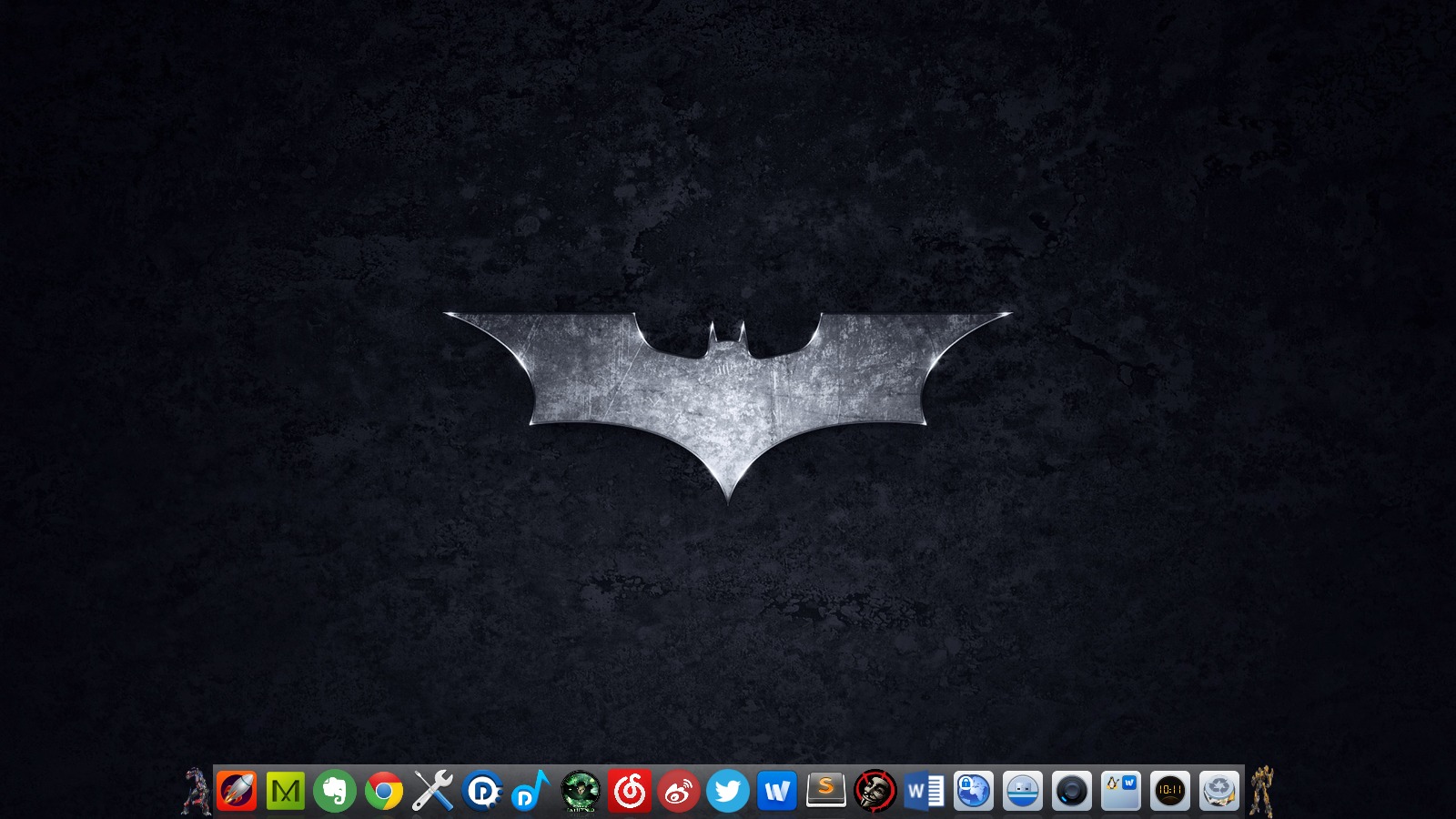Open the Weibo app in dock
Screen dimensions: 1456x819
(679, 791)
